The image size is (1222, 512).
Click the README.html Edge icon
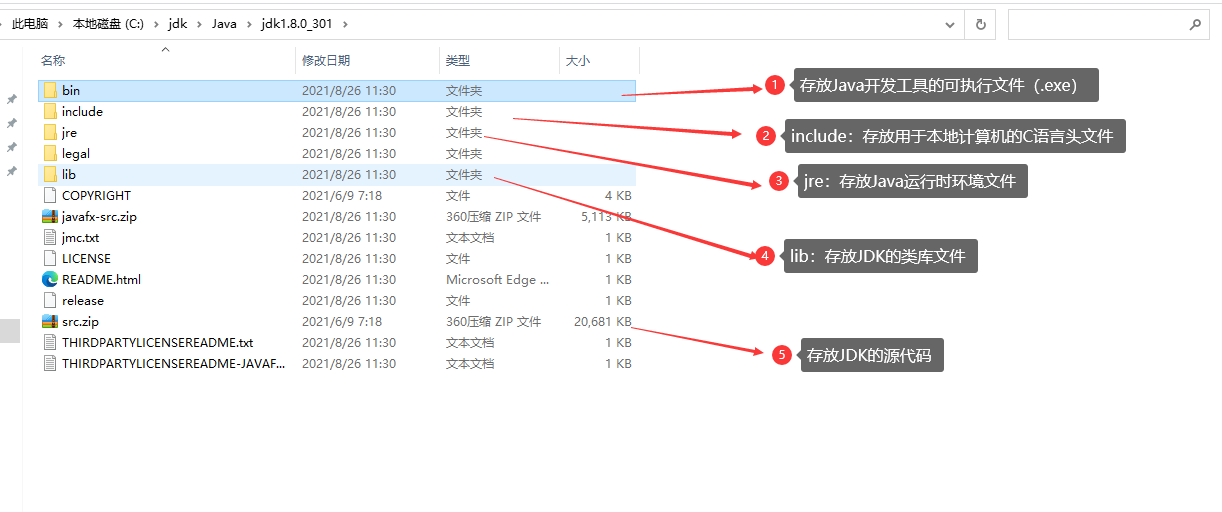click(50, 279)
